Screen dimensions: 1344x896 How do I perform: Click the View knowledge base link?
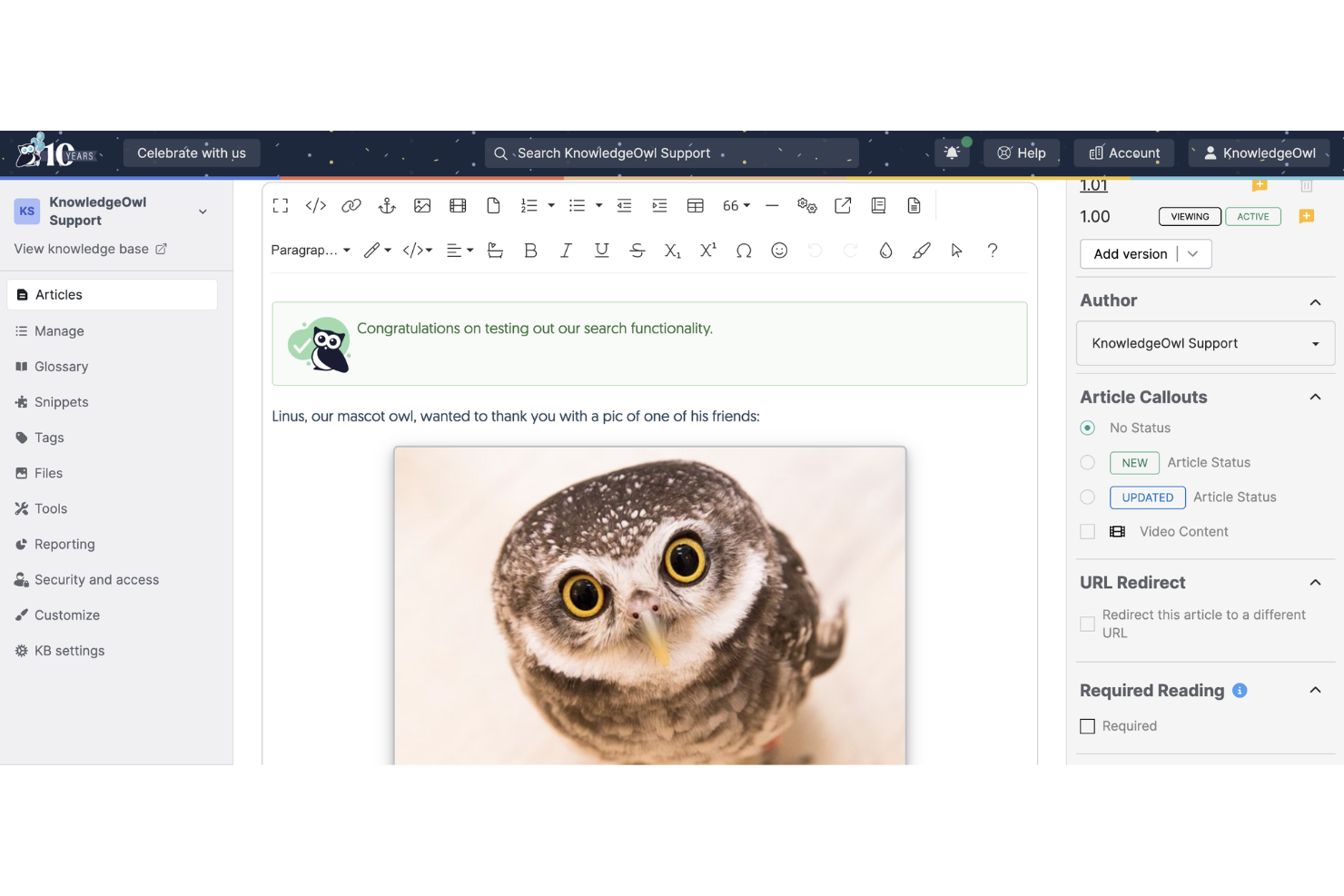tap(81, 248)
